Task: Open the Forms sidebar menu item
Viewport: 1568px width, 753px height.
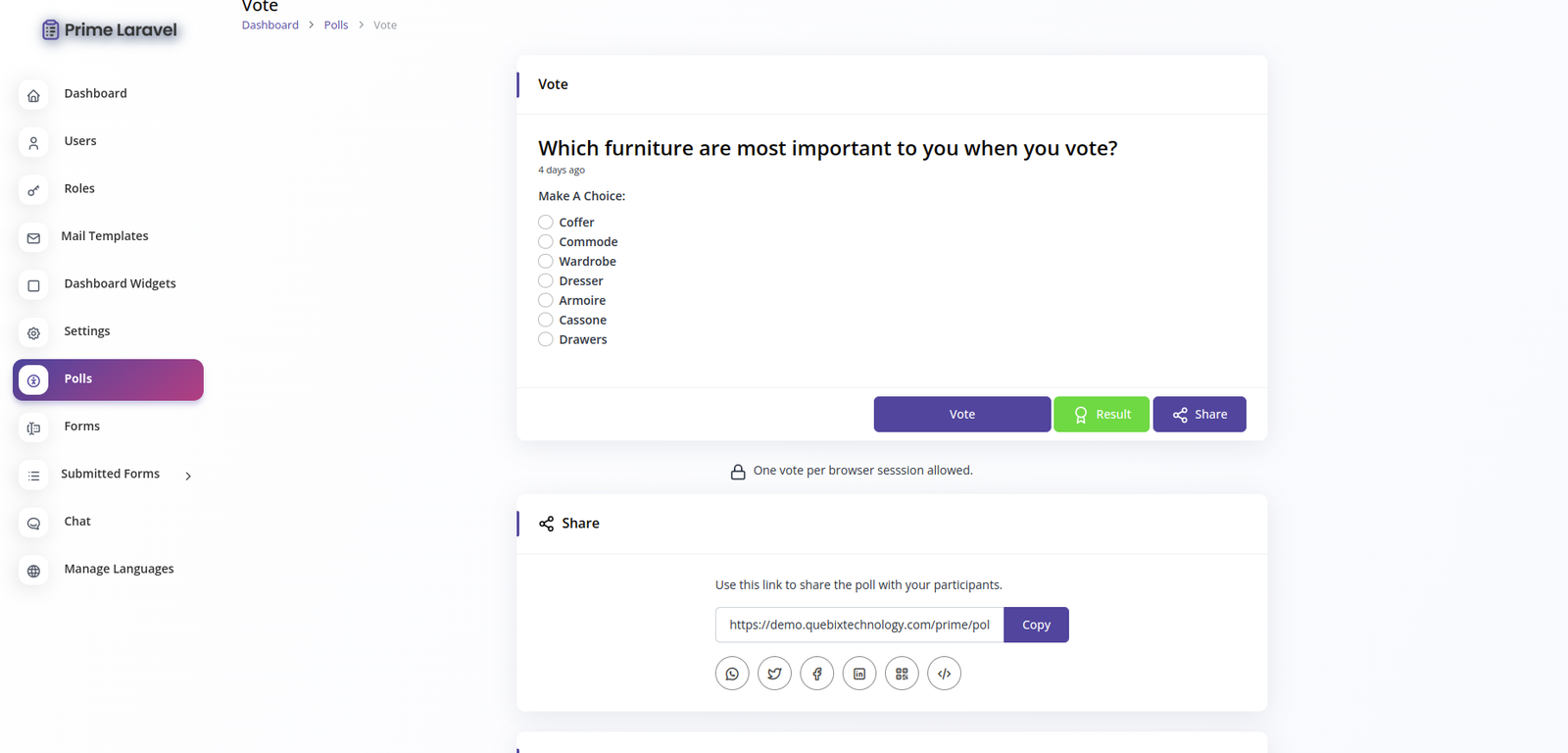Action: 82,427
